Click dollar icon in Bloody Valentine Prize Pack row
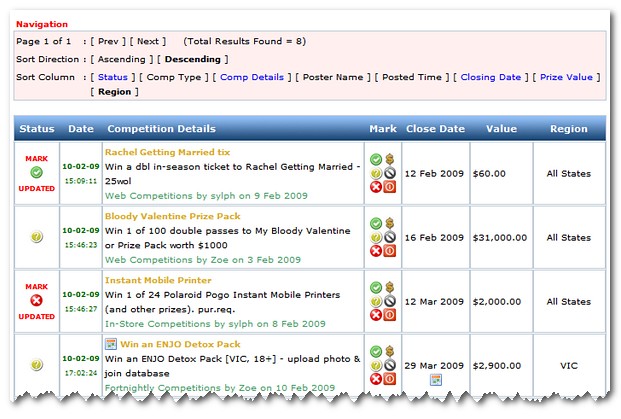Image resolution: width=621 pixels, height=419 pixels. (390, 223)
